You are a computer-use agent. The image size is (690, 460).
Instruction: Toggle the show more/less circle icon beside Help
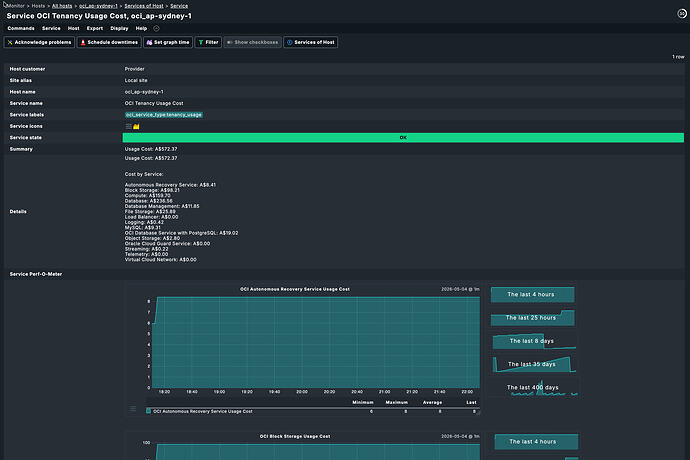click(x=156, y=29)
